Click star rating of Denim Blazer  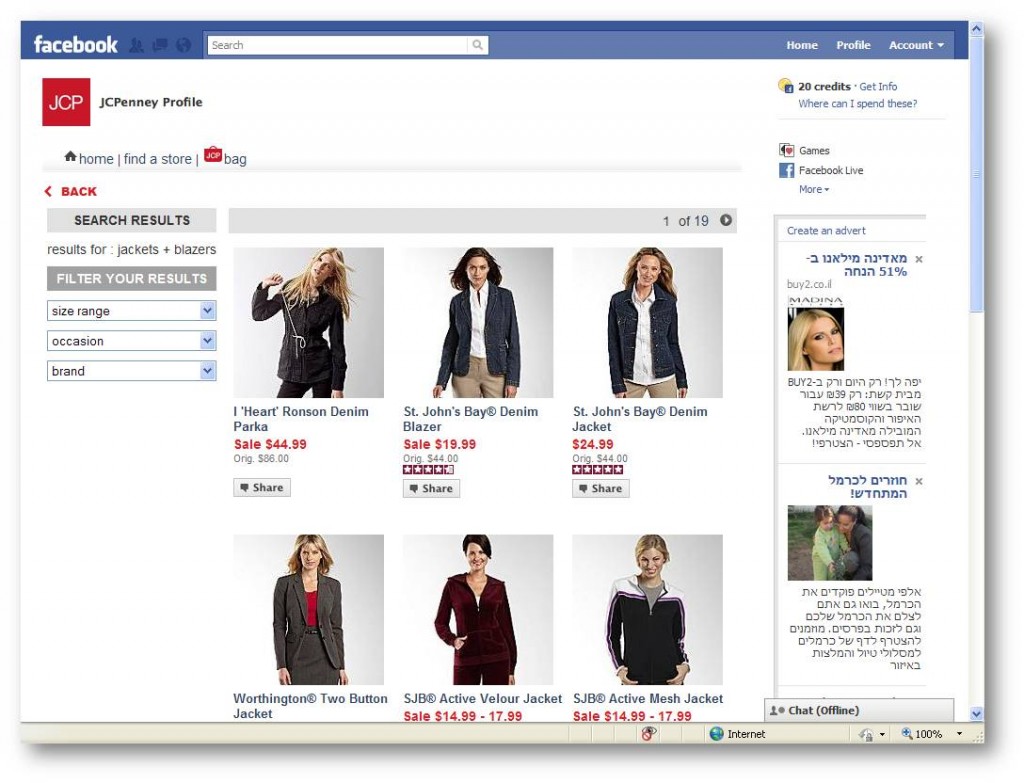(x=428, y=470)
